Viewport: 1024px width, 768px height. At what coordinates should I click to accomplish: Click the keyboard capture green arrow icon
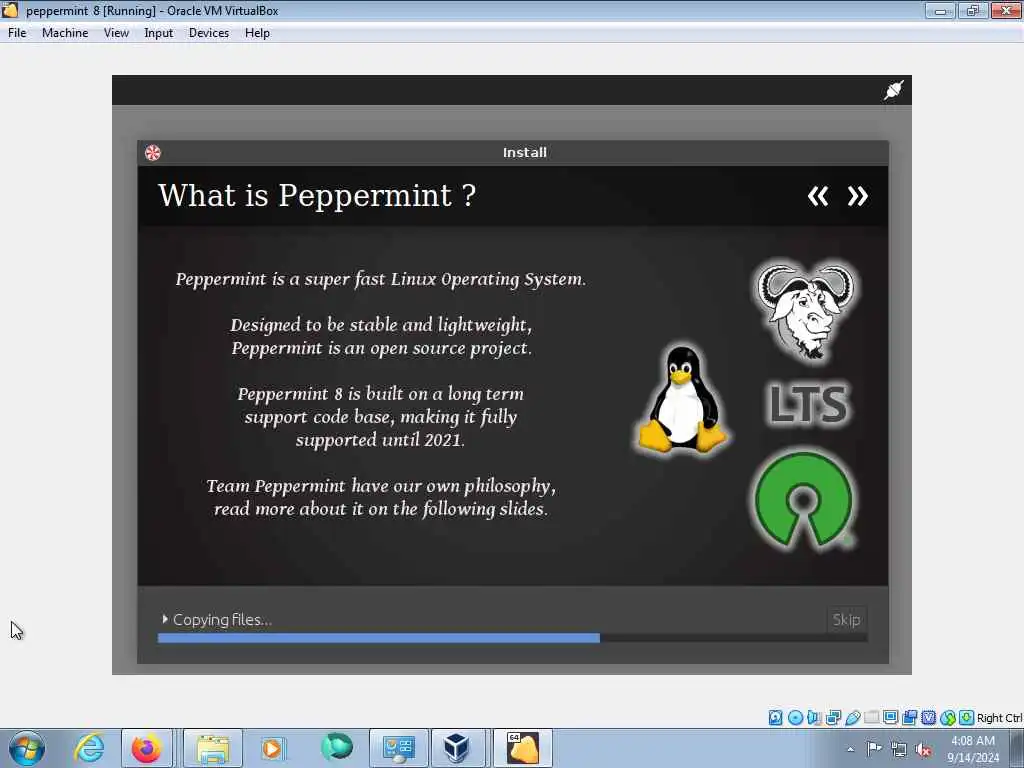click(x=967, y=718)
